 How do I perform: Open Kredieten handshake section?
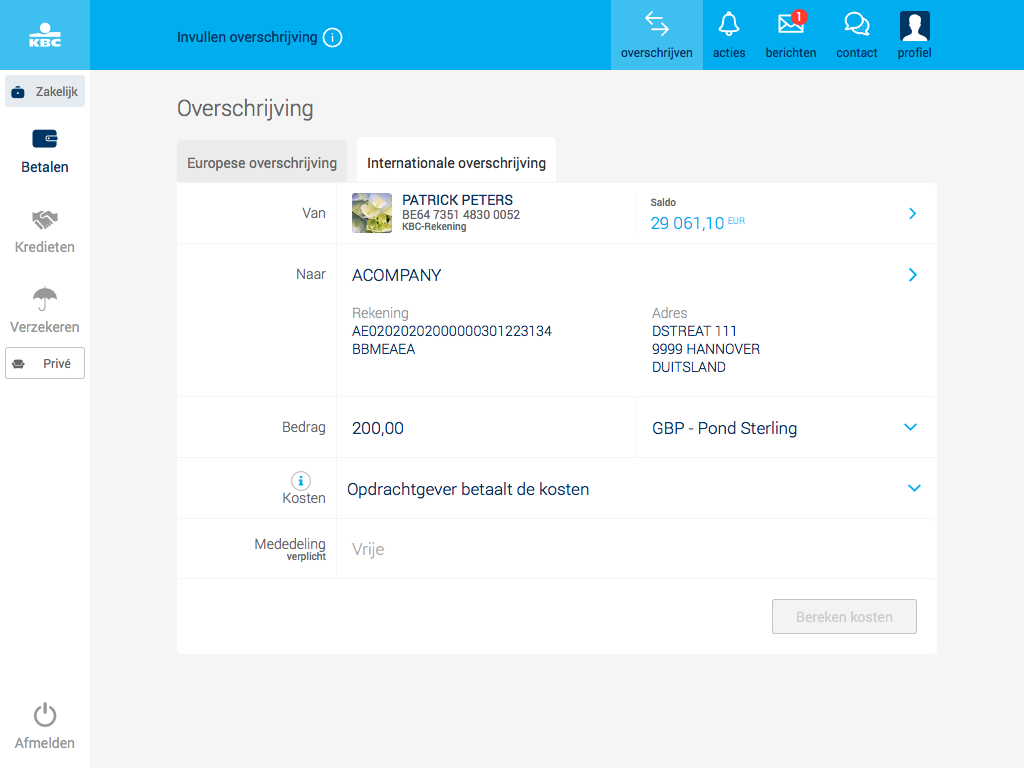click(45, 231)
